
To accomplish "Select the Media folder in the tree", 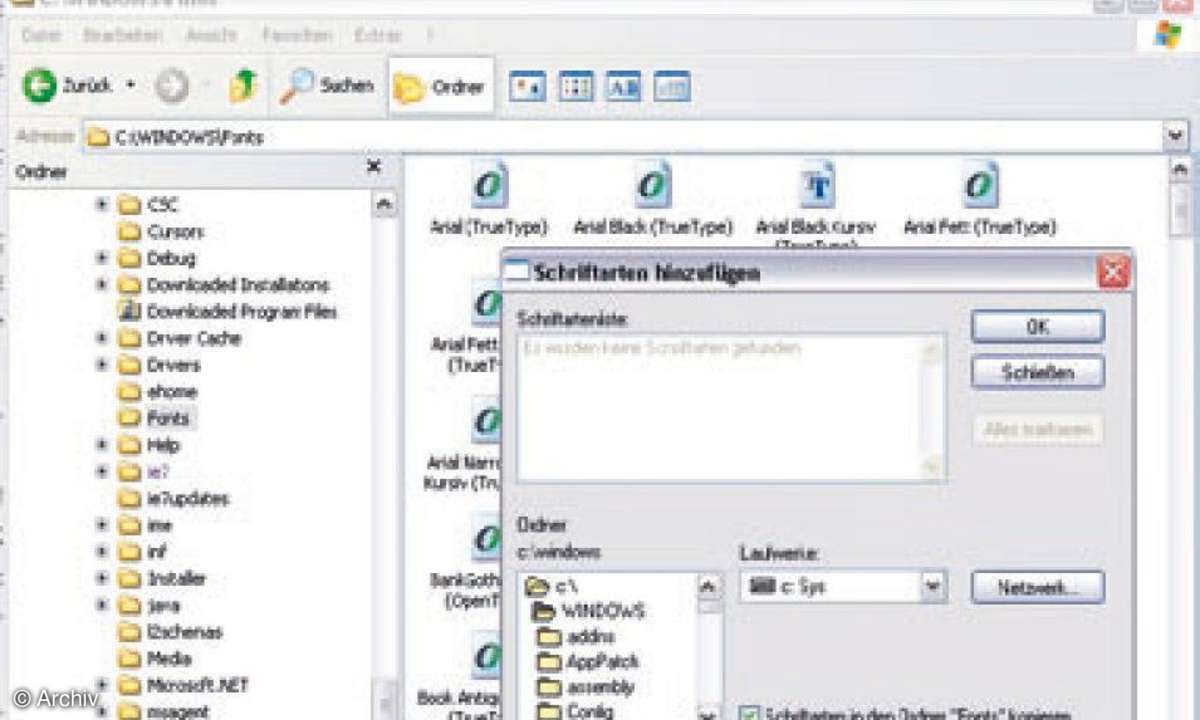I will pos(169,659).
